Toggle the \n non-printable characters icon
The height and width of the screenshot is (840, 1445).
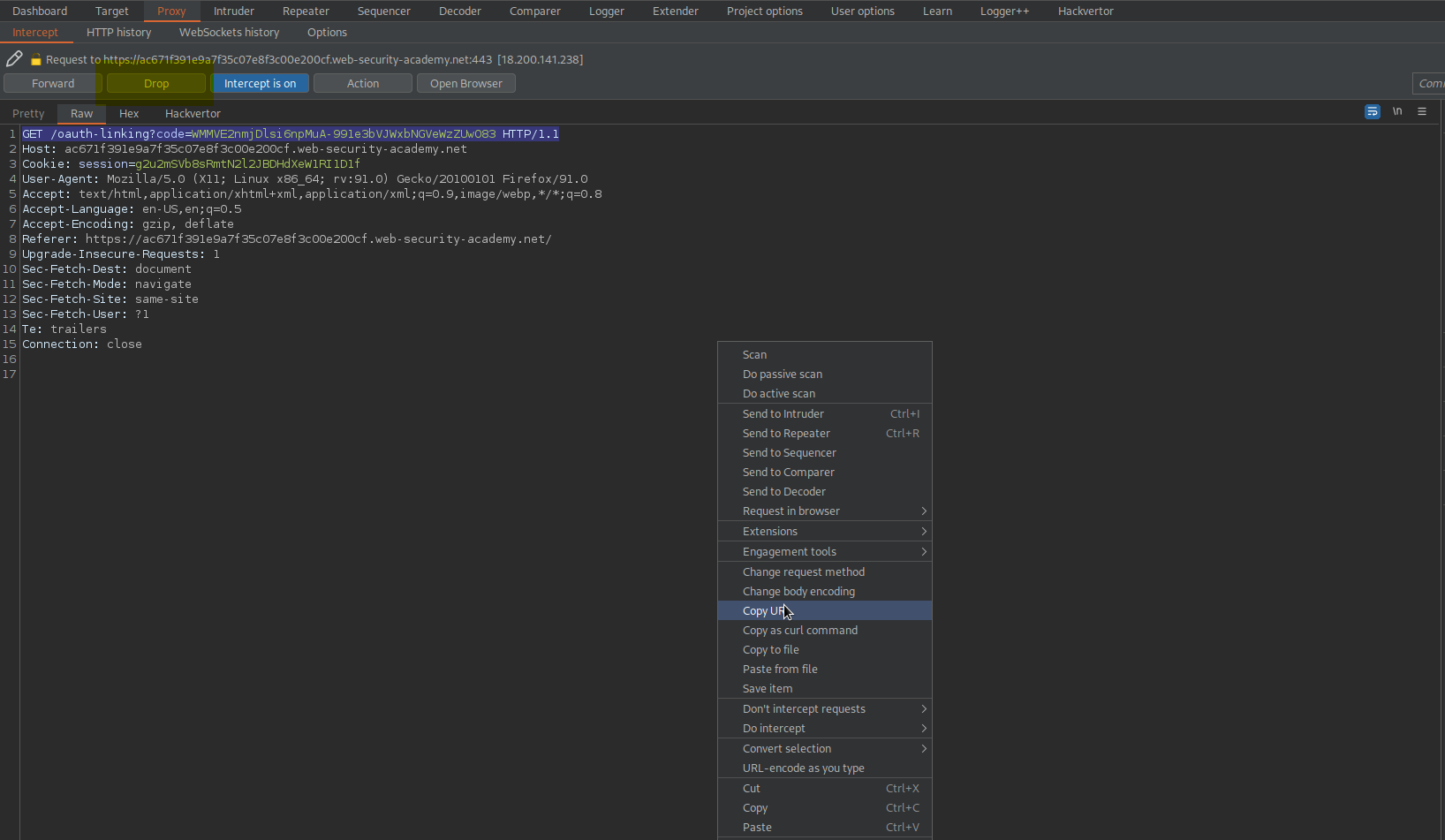(1397, 111)
